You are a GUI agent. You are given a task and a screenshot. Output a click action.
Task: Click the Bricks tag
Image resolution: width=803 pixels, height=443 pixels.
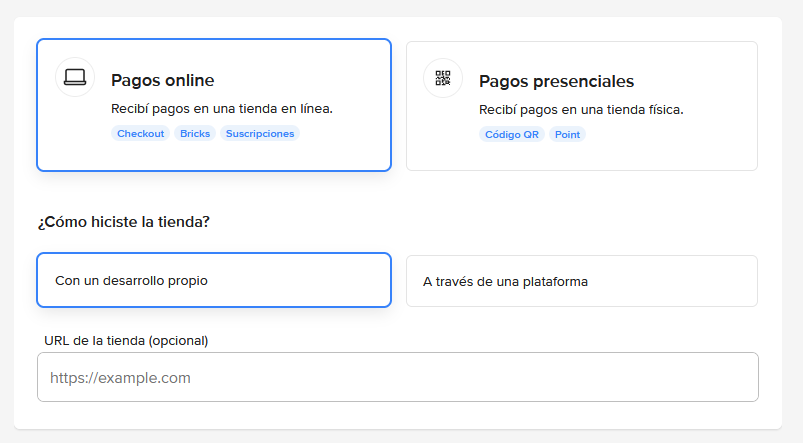[x=195, y=134]
